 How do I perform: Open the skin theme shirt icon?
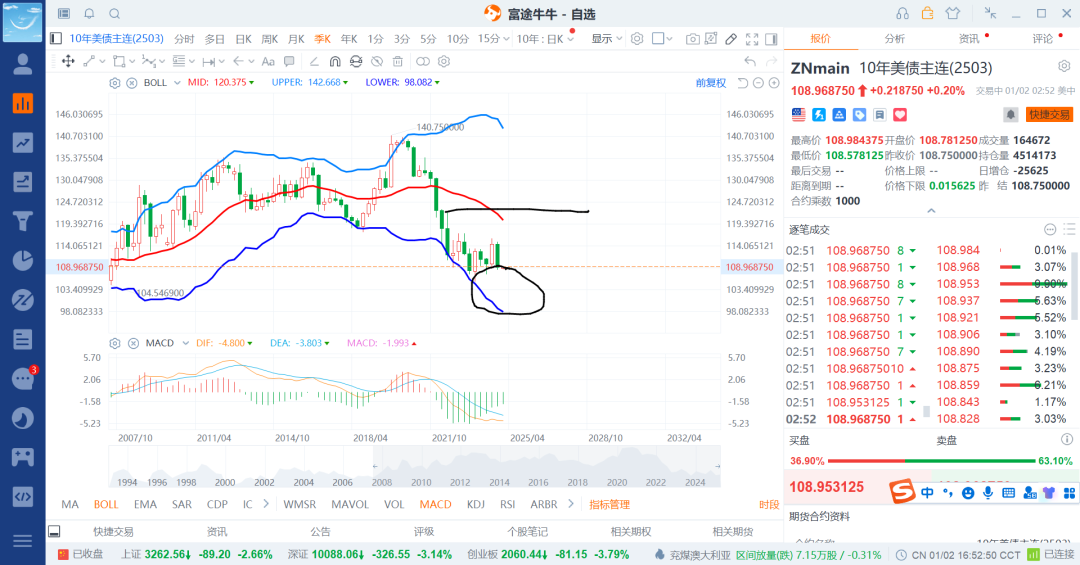pyautogui.click(x=953, y=13)
